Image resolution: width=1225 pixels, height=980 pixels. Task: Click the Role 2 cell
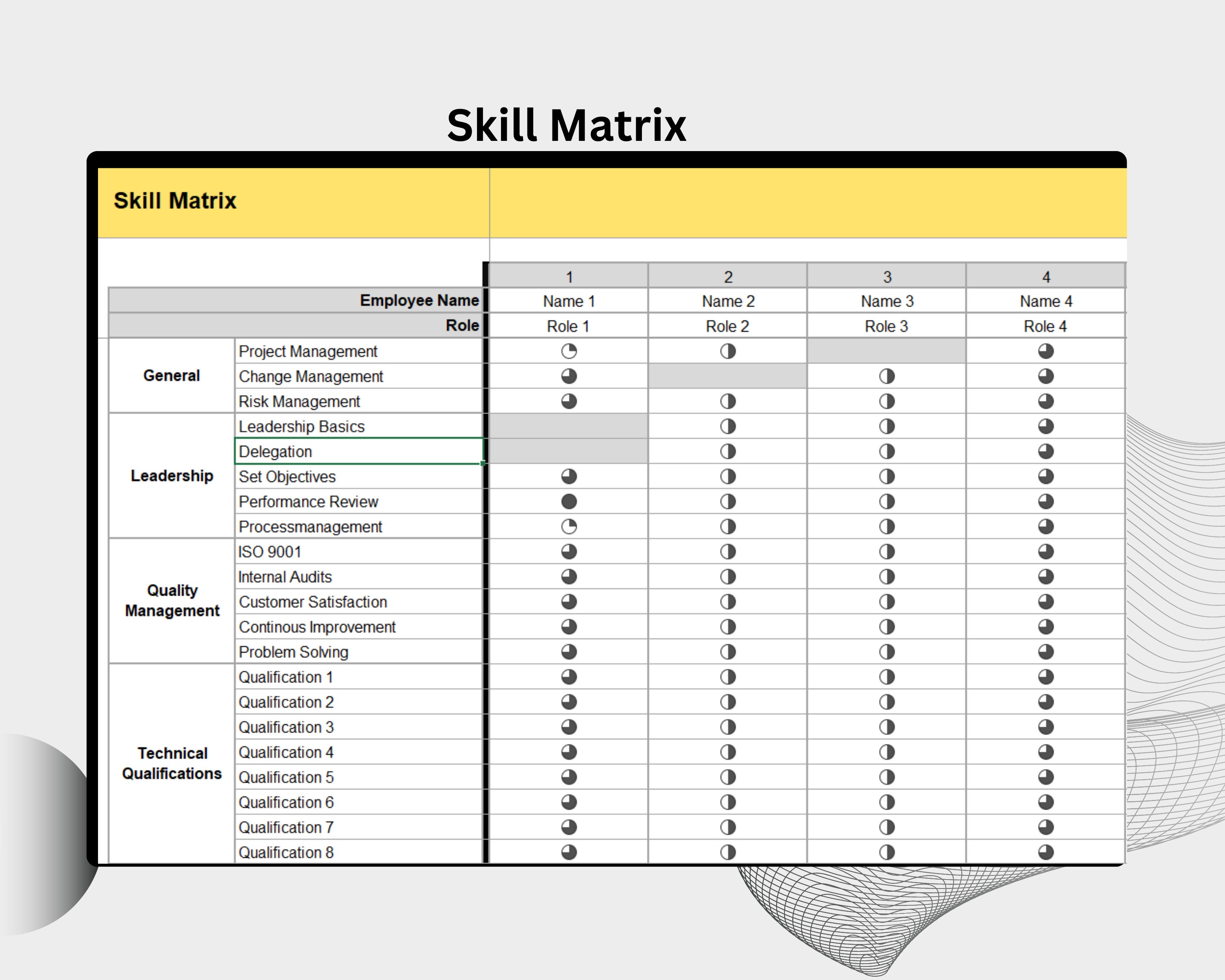click(x=727, y=325)
